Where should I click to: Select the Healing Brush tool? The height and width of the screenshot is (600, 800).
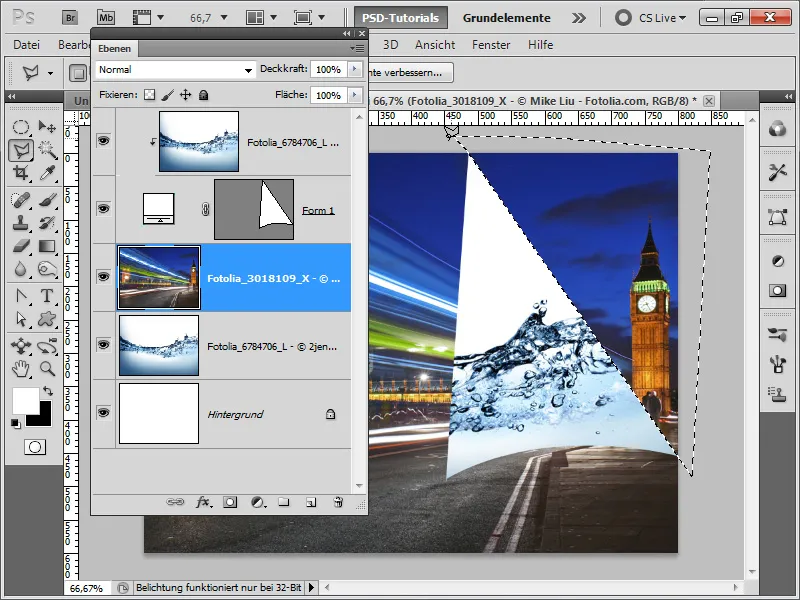[20, 200]
